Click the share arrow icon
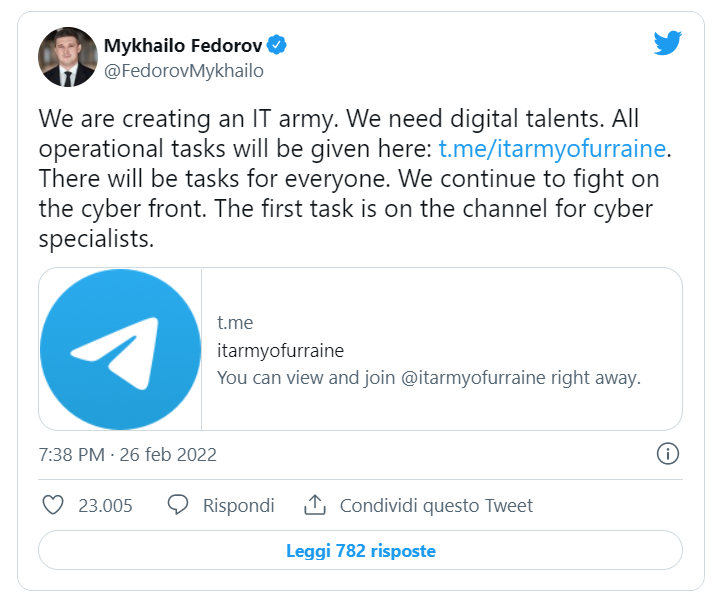This screenshot has width=726, height=608. click(x=314, y=505)
